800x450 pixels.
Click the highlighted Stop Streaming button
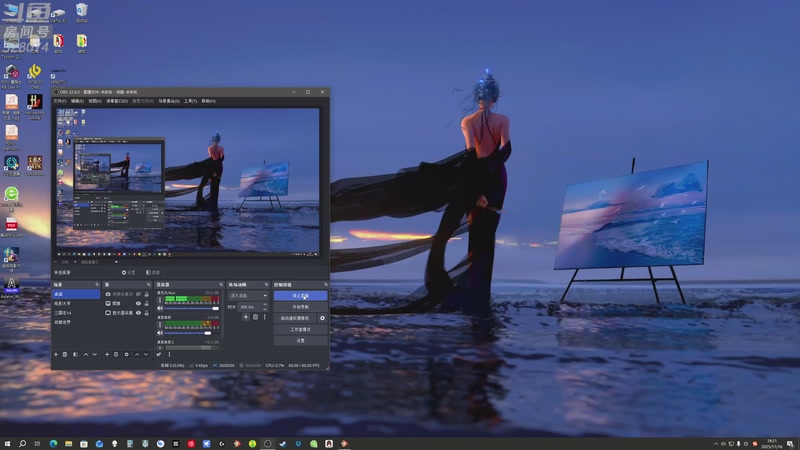(301, 295)
